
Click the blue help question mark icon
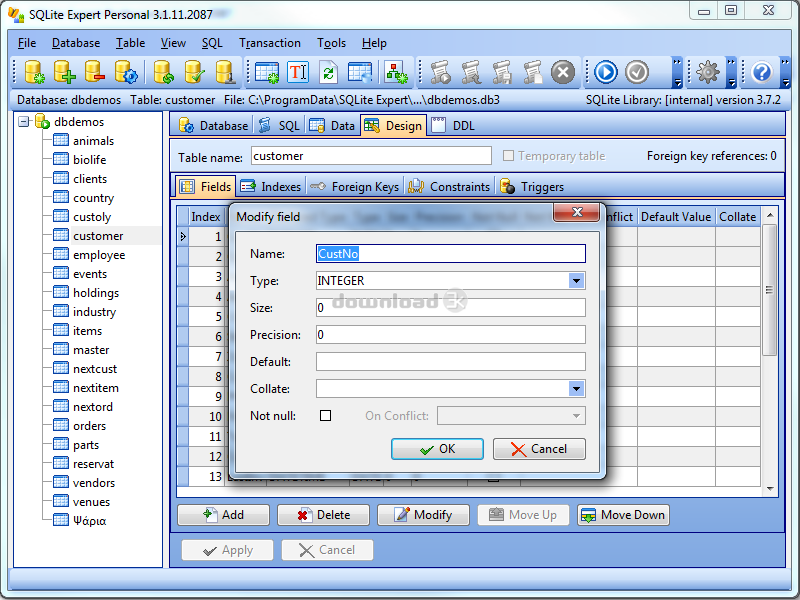tap(762, 72)
